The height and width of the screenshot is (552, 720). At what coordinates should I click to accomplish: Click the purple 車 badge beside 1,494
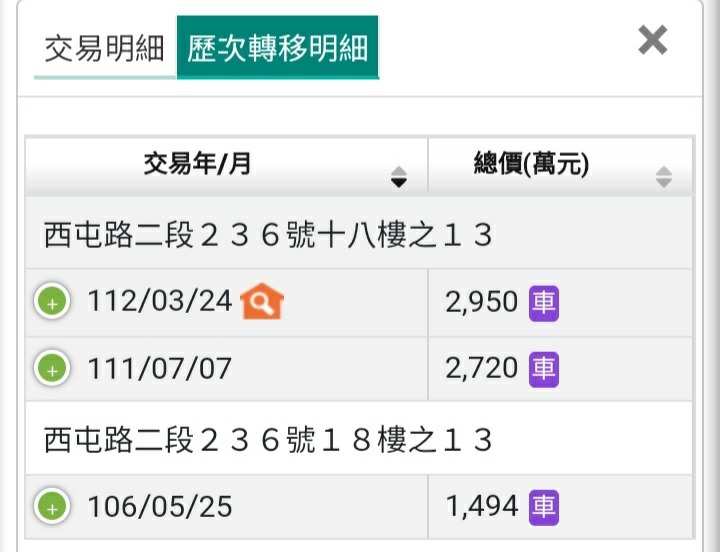[544, 507]
